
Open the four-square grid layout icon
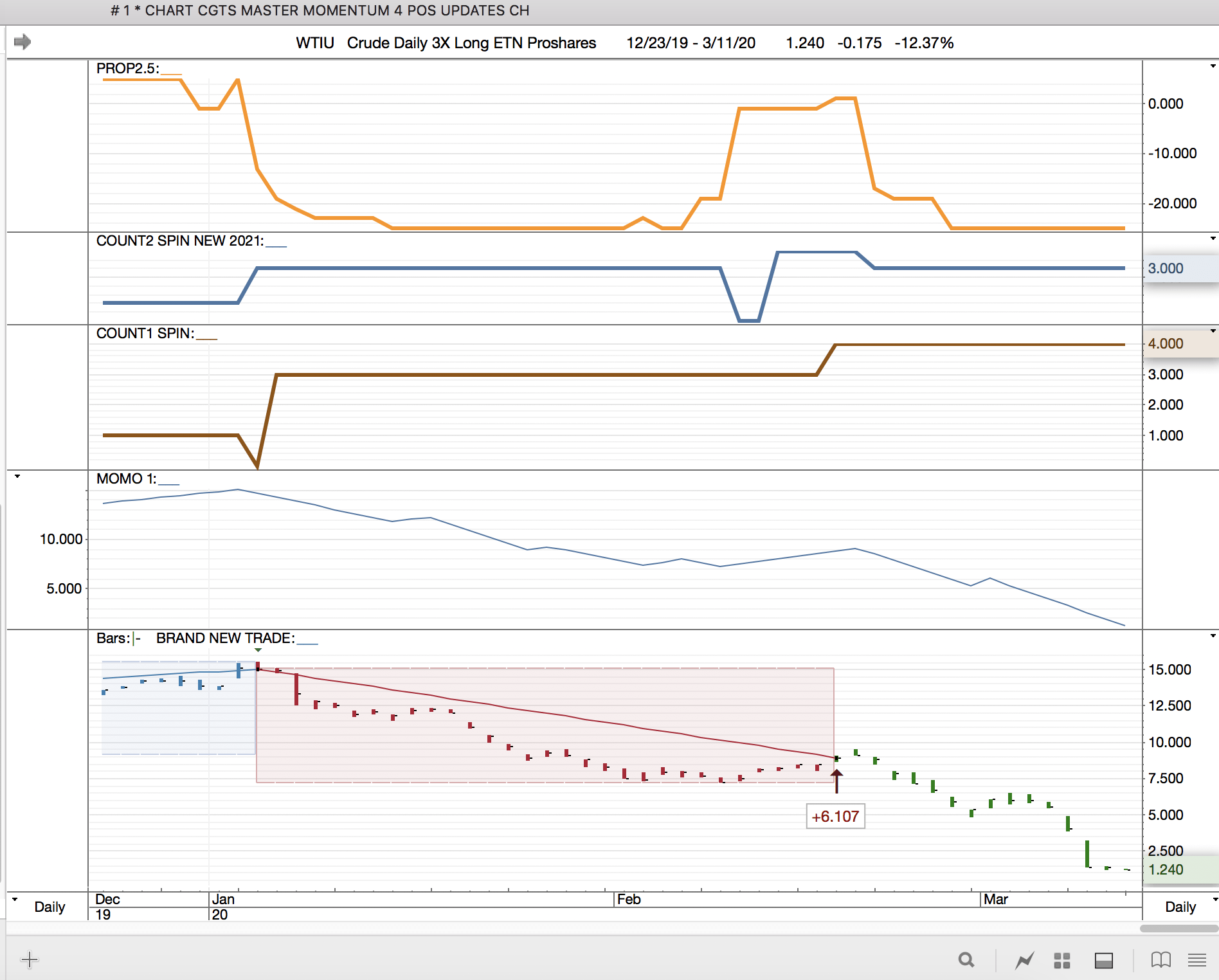point(1062,960)
